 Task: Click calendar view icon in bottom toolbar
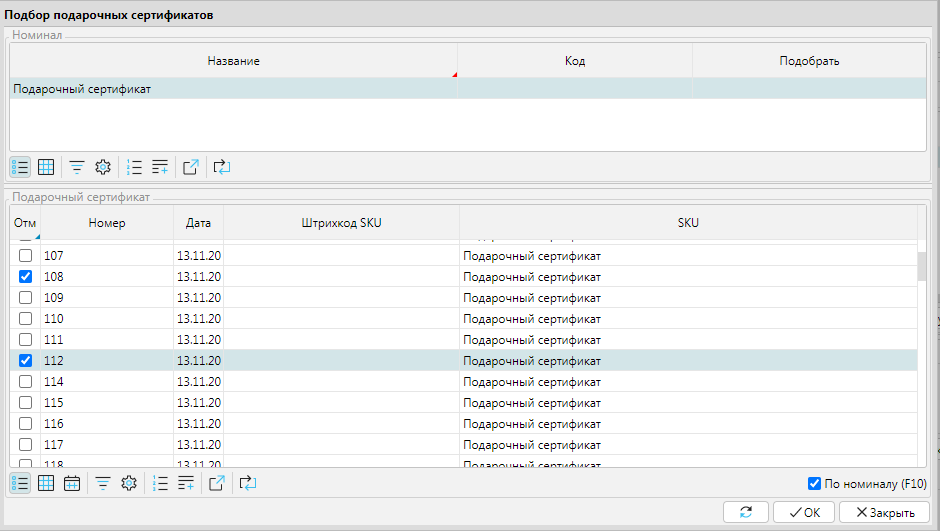(72, 483)
